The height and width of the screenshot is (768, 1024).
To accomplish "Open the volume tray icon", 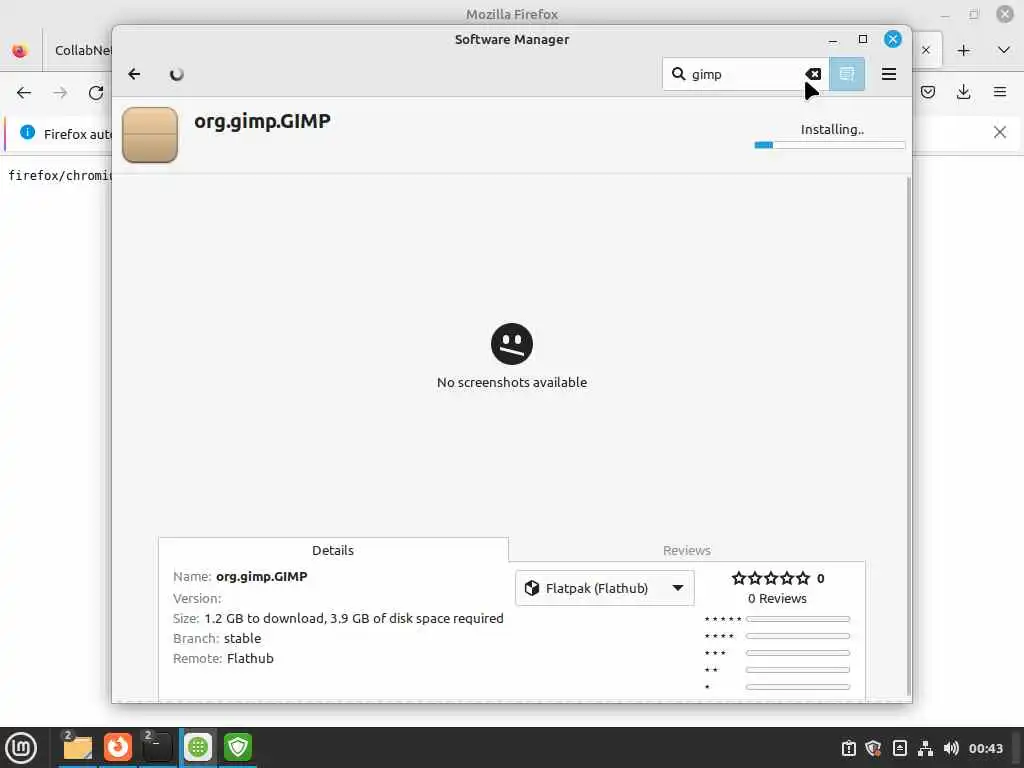I will pyautogui.click(x=951, y=748).
